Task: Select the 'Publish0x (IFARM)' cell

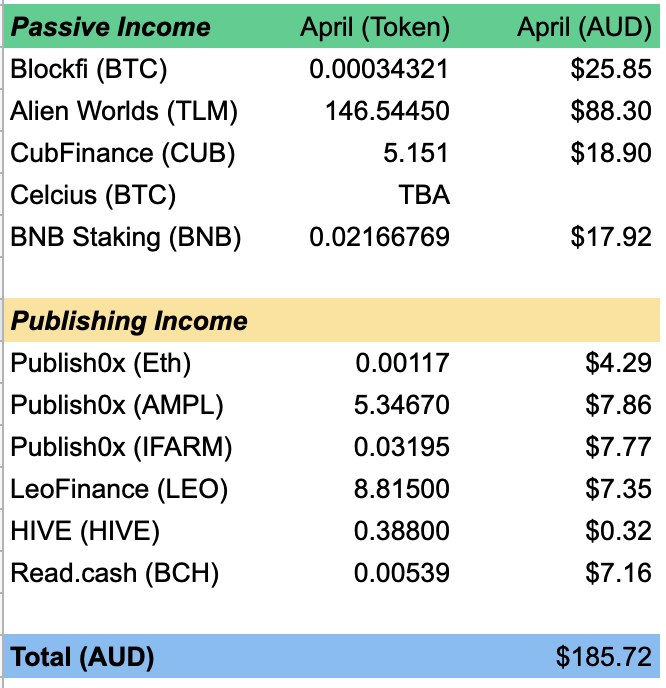Action: pyautogui.click(x=121, y=447)
